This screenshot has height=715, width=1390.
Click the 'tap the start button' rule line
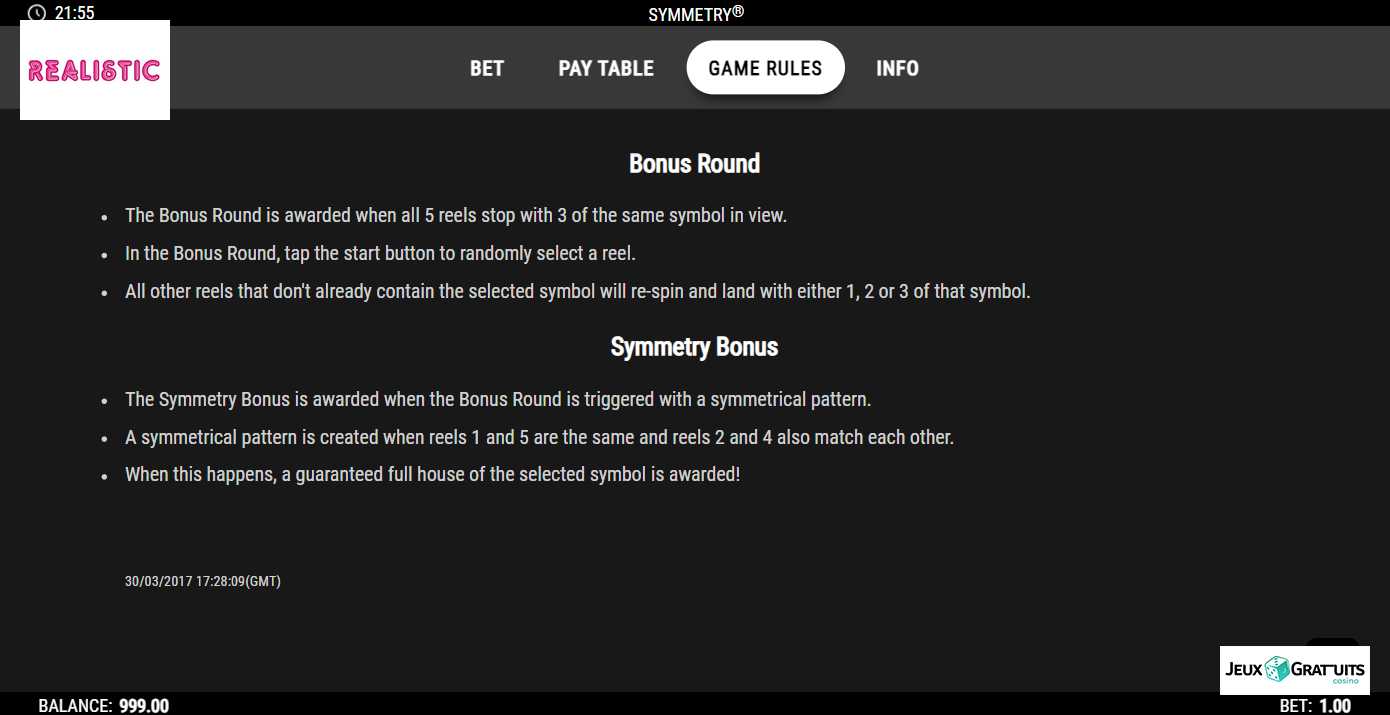coord(380,253)
